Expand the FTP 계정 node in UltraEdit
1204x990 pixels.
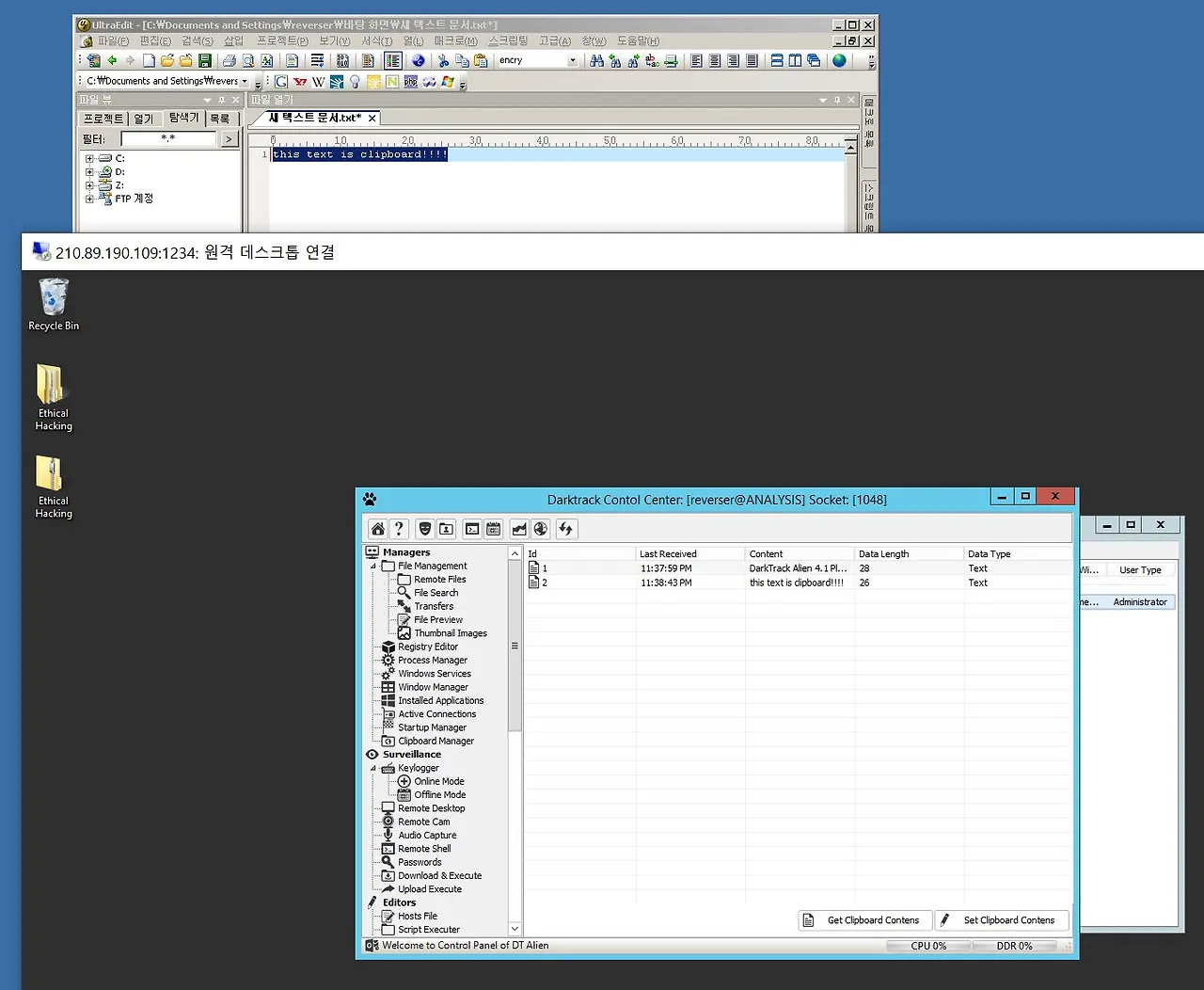click(x=89, y=199)
